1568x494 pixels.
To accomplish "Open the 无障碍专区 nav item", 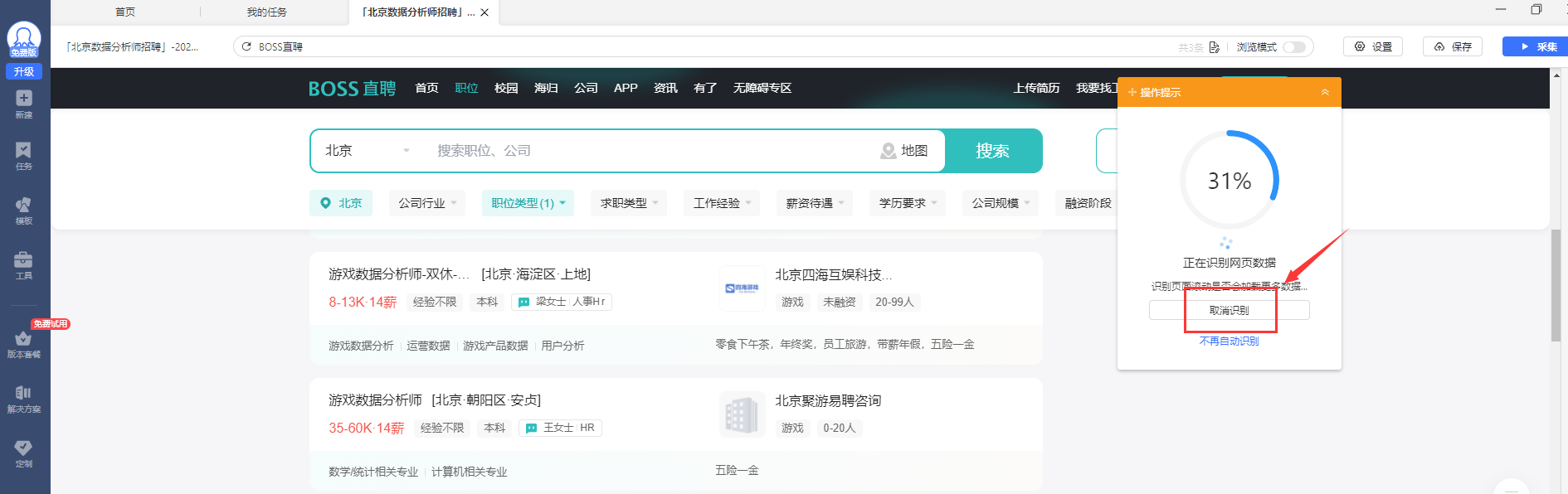I will click(x=762, y=88).
